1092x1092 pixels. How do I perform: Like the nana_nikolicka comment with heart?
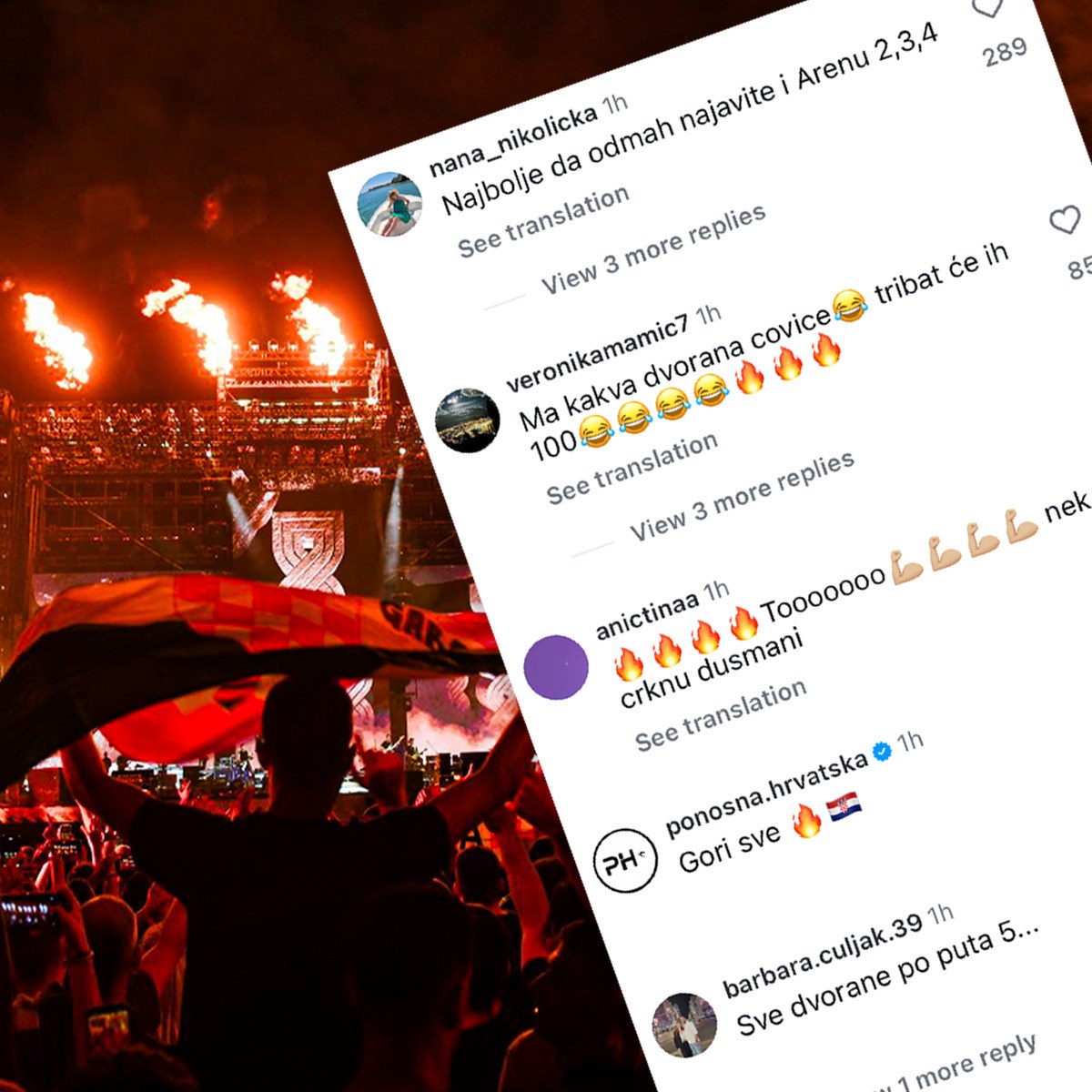[987, 7]
